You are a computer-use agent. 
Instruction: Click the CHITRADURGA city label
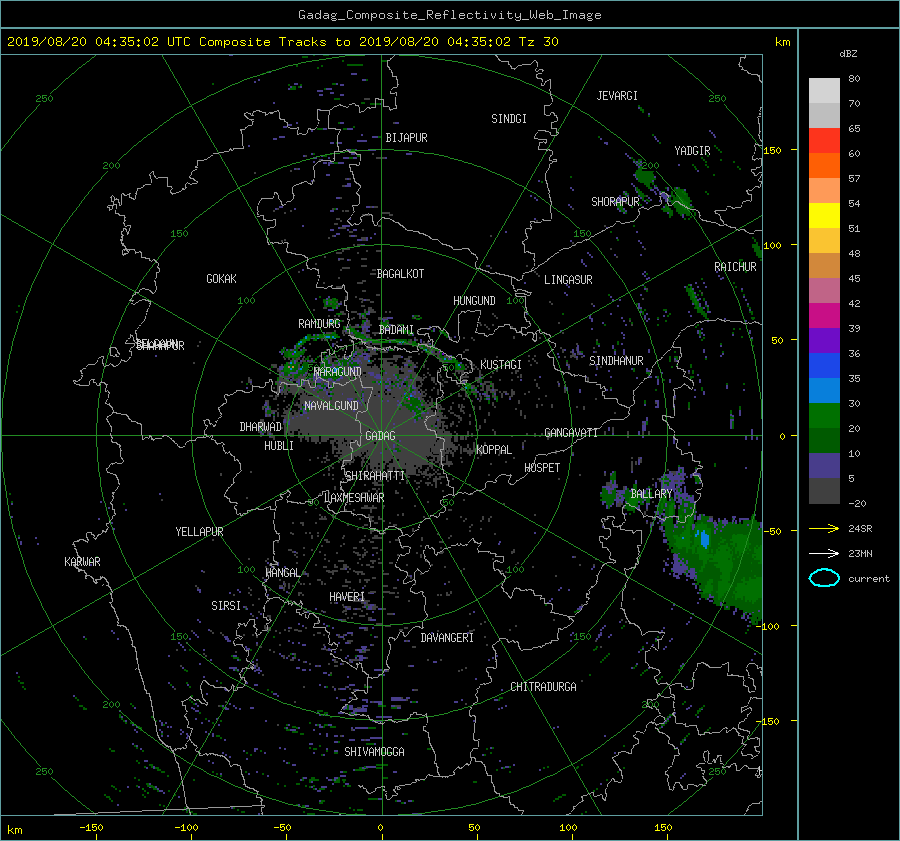tap(543, 687)
